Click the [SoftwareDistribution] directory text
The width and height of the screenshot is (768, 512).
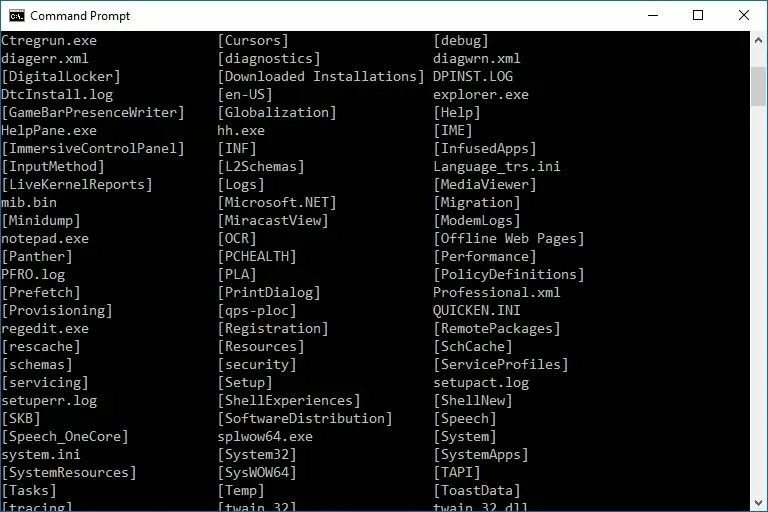click(x=305, y=418)
